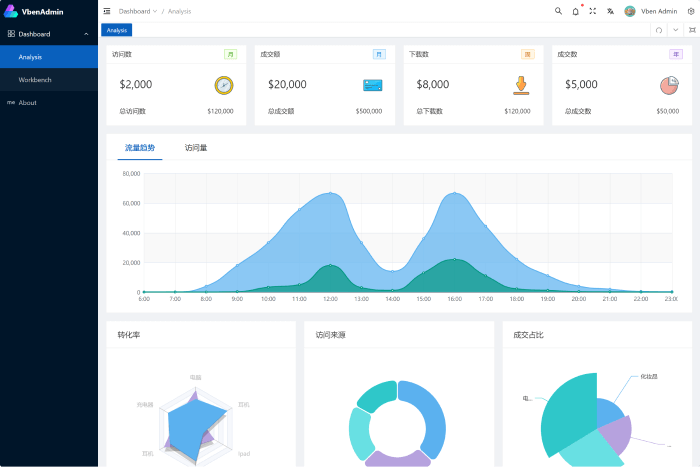
Task: Click the 成交占比 card title
Action: pos(528,335)
